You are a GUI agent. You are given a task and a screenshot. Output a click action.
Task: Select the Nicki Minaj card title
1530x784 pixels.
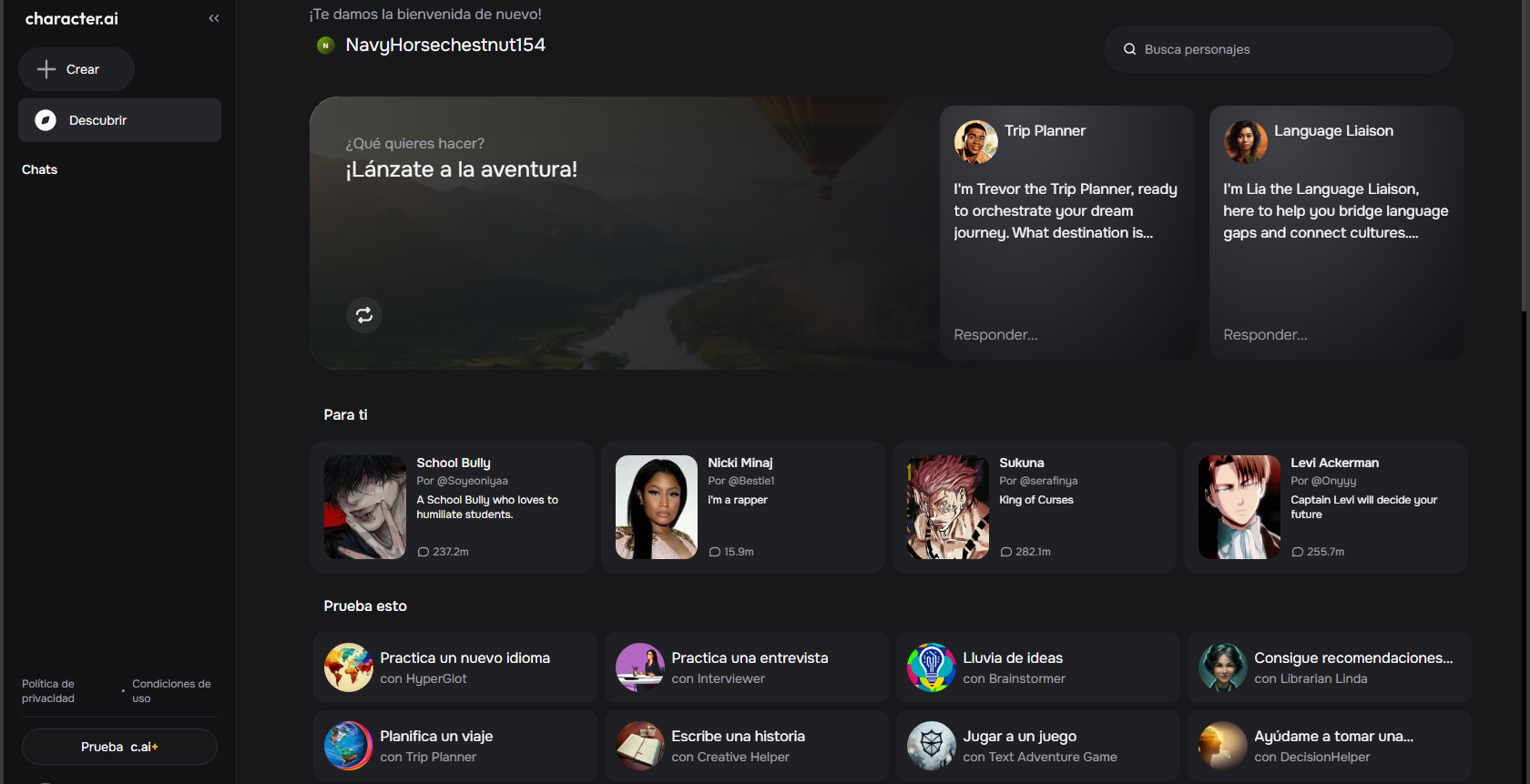click(740, 463)
